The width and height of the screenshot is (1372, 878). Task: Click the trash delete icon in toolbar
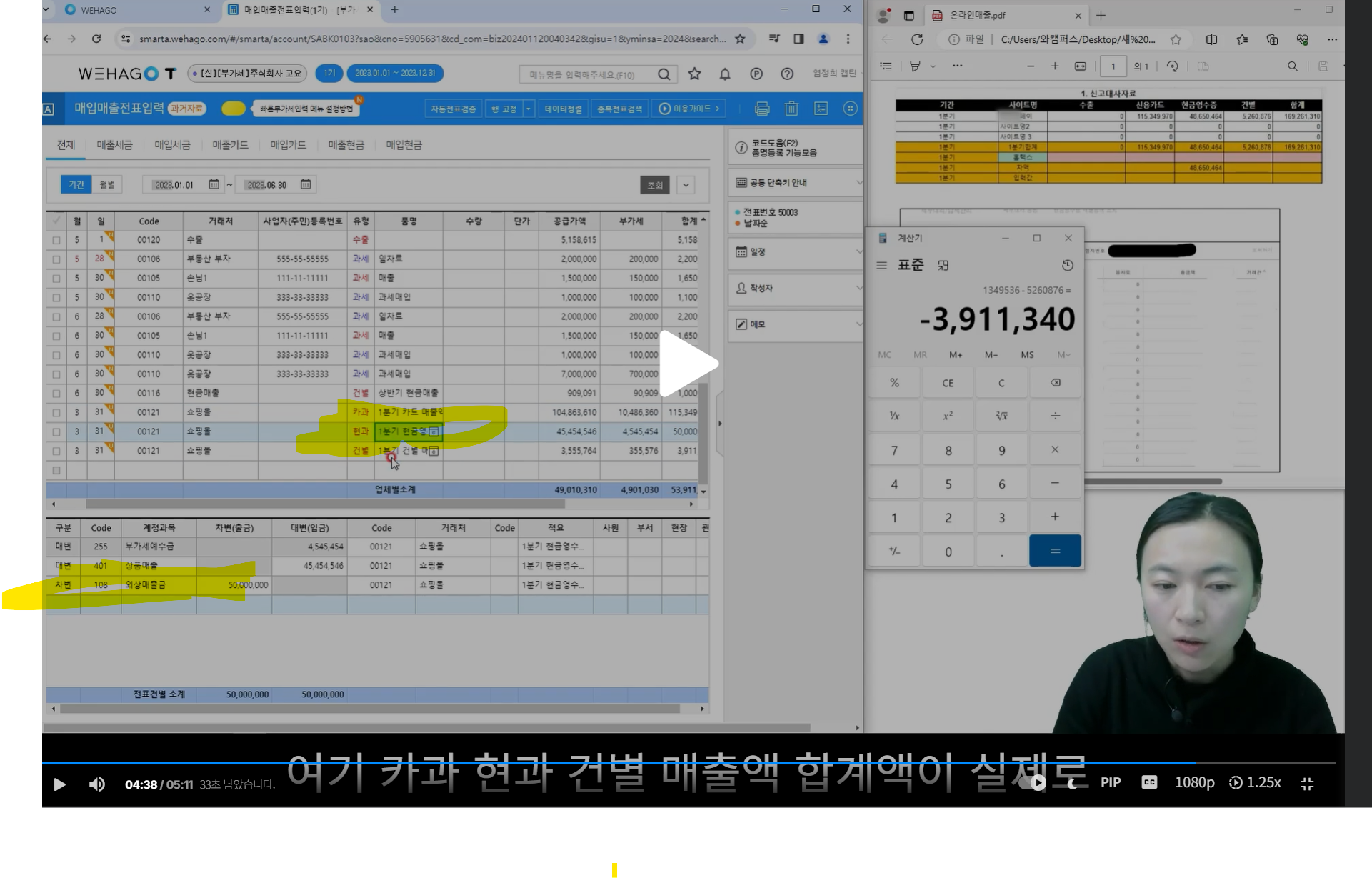point(791,109)
